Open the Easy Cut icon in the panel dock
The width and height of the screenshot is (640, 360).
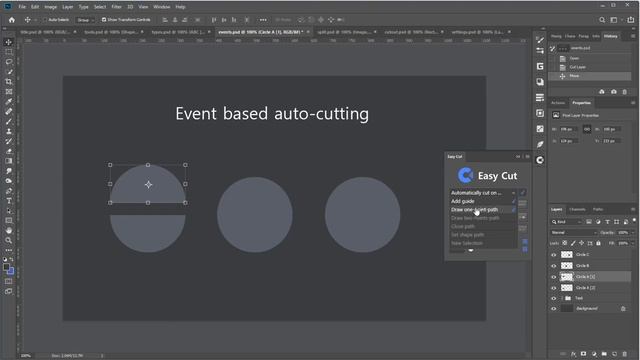[x=540, y=160]
